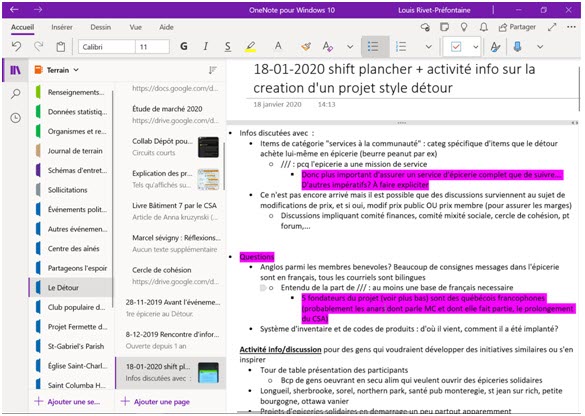Choose the font color A button
The height and width of the screenshot is (416, 585).
pyautogui.click(x=278, y=46)
